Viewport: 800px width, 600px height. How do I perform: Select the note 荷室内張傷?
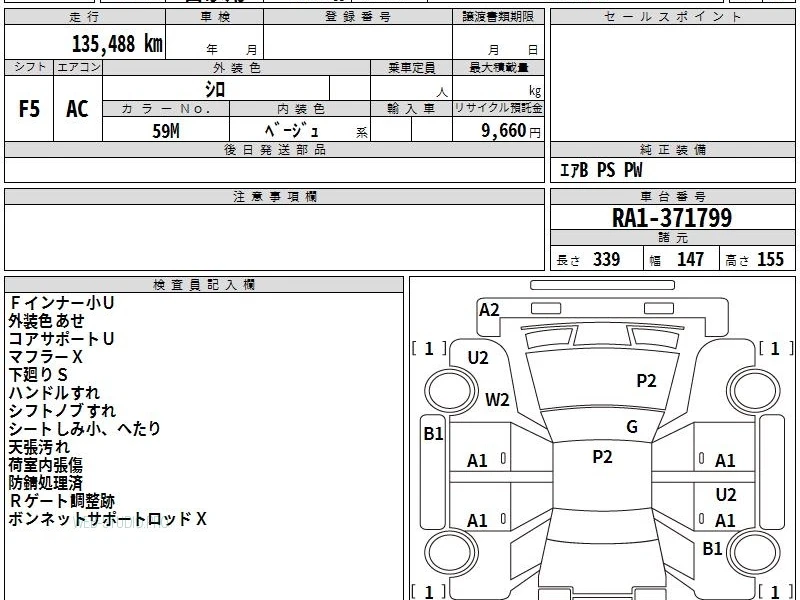point(46,465)
